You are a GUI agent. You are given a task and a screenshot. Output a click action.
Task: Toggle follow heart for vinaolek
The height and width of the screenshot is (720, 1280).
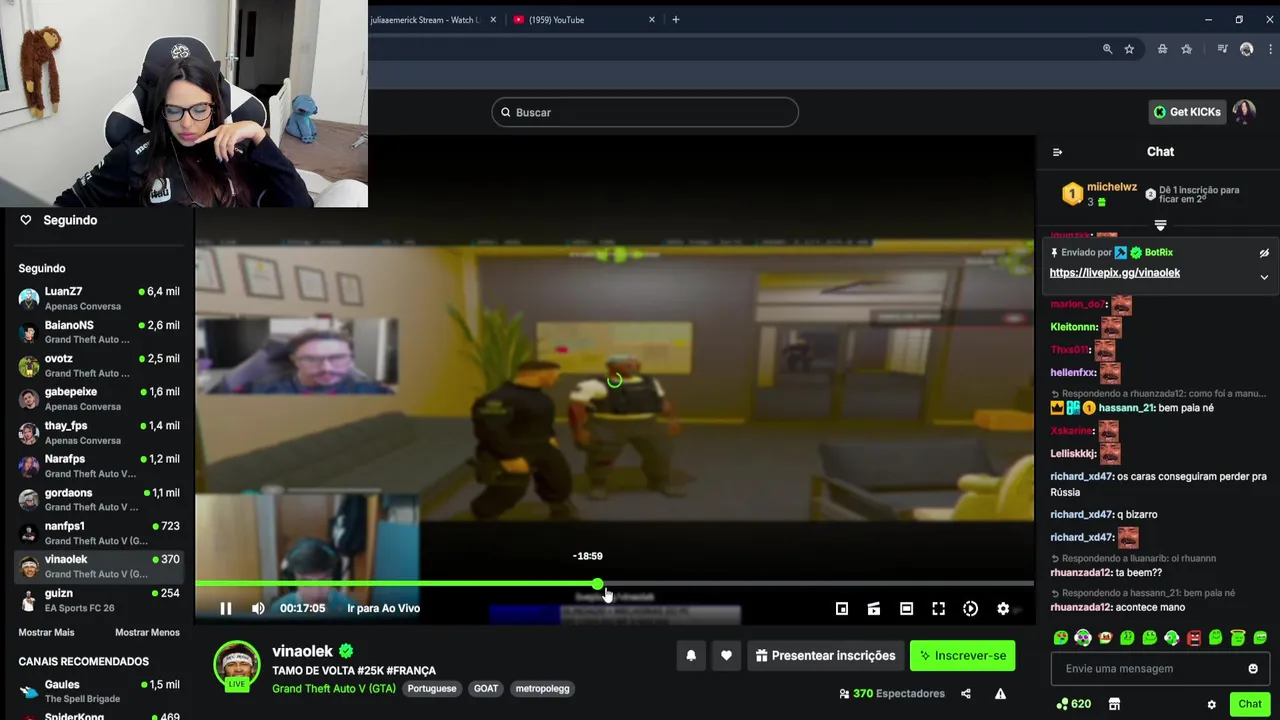726,656
